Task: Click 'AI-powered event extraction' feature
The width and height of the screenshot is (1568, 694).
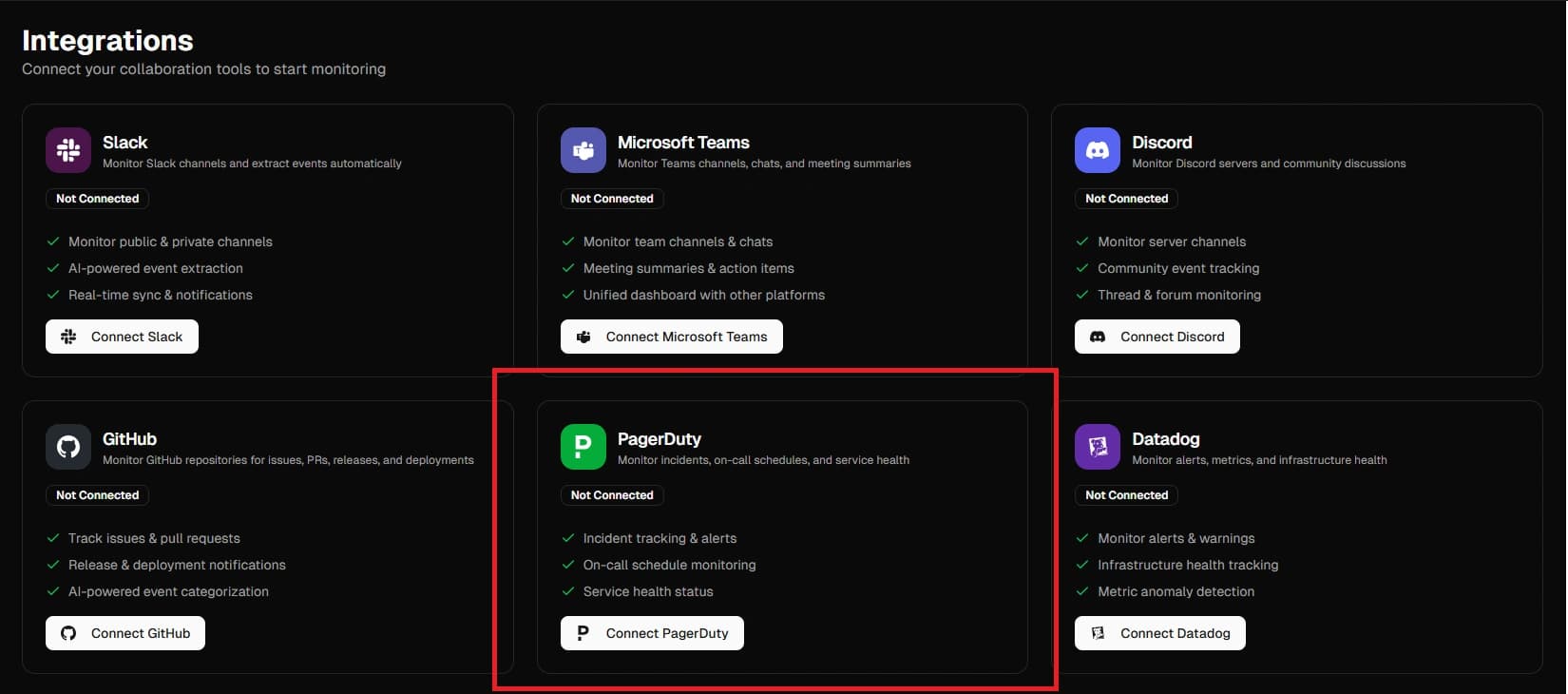Action: coord(156,268)
